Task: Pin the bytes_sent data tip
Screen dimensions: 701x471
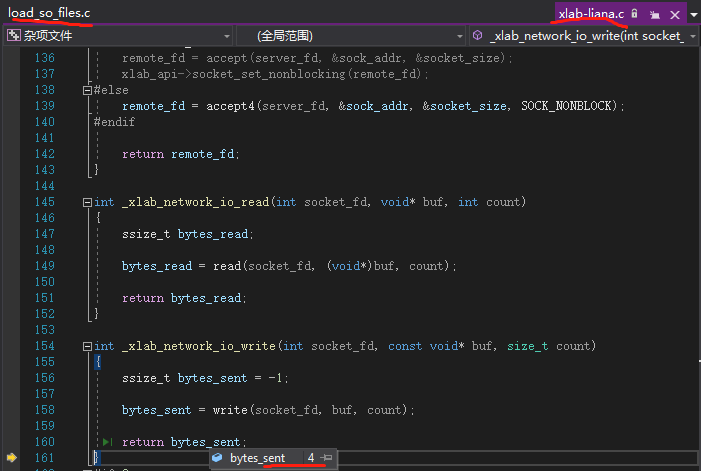Action: point(327,458)
